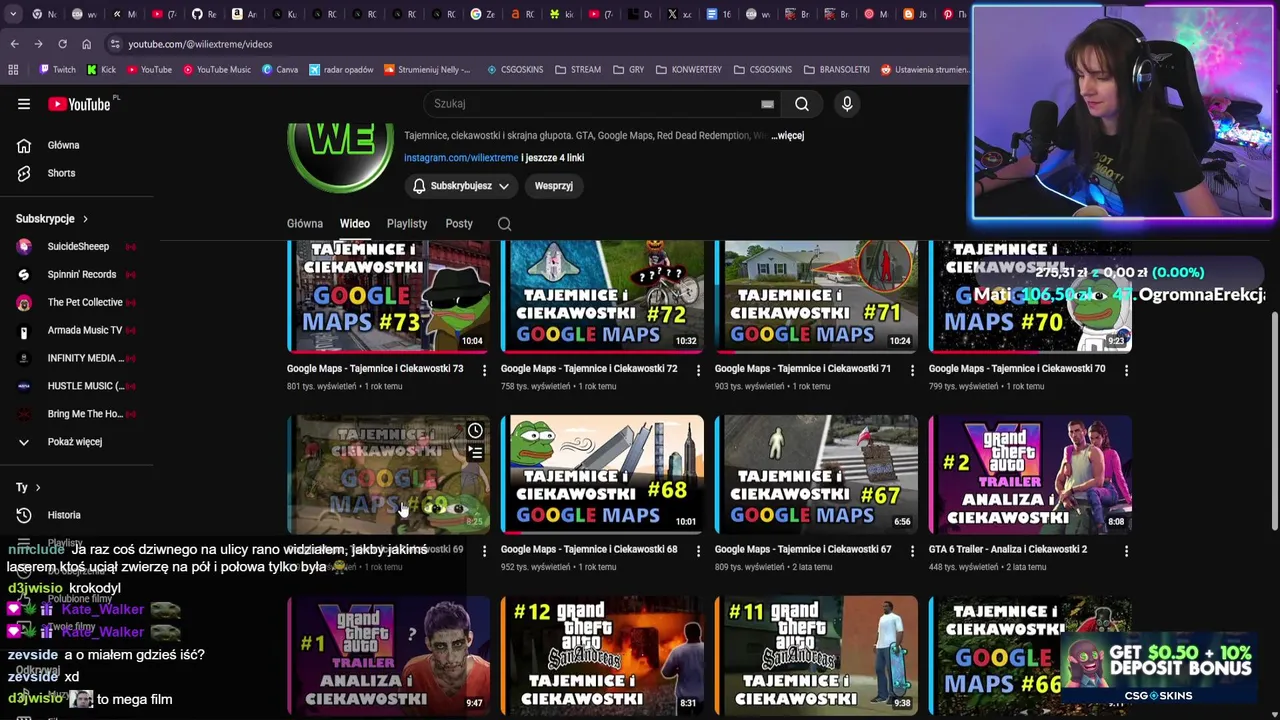Open Google Maps #72 video thumbnail
The height and width of the screenshot is (720, 1280).
(x=603, y=296)
